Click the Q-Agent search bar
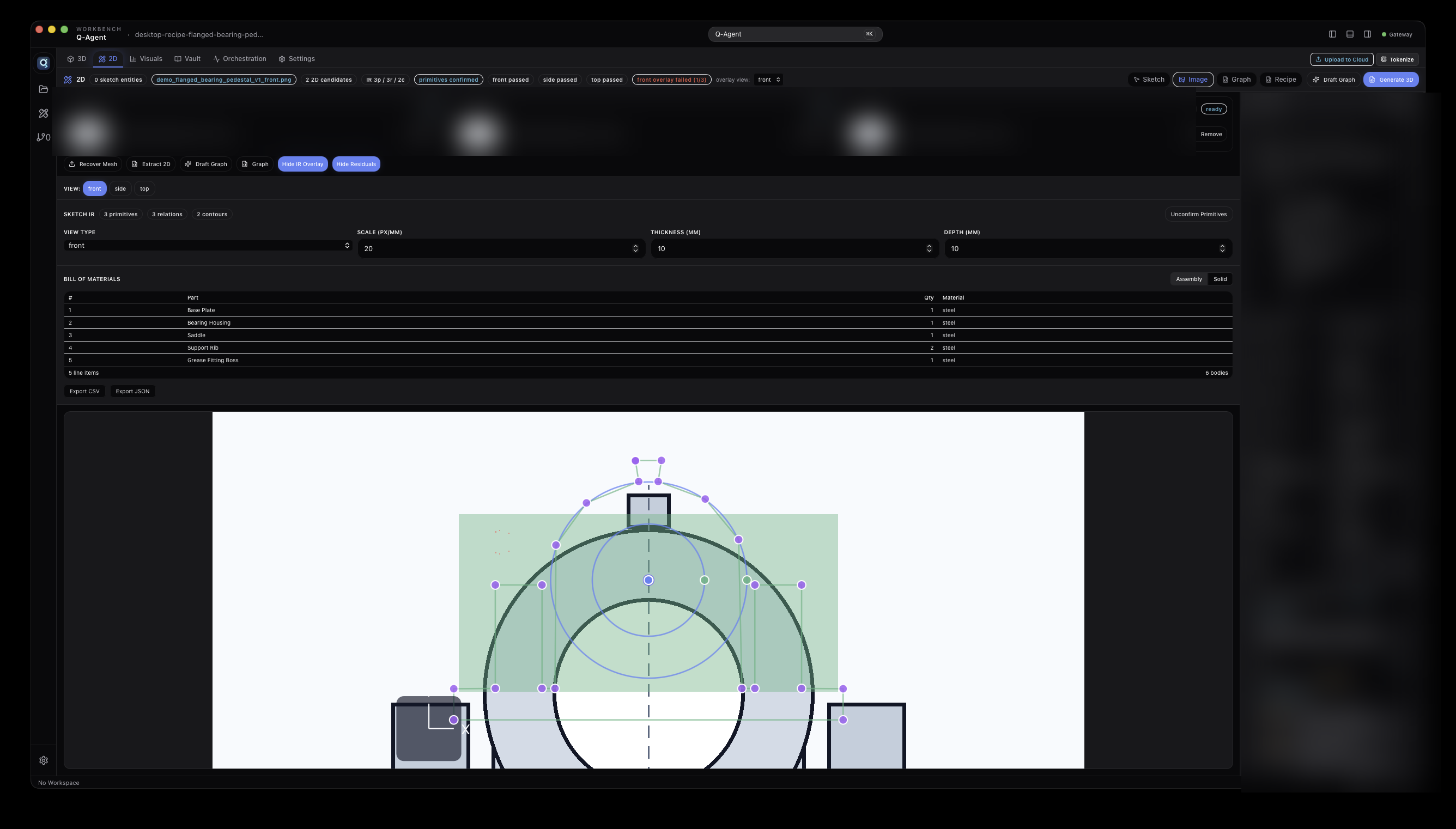Viewport: 1456px width, 829px height. pyautogui.click(x=795, y=34)
